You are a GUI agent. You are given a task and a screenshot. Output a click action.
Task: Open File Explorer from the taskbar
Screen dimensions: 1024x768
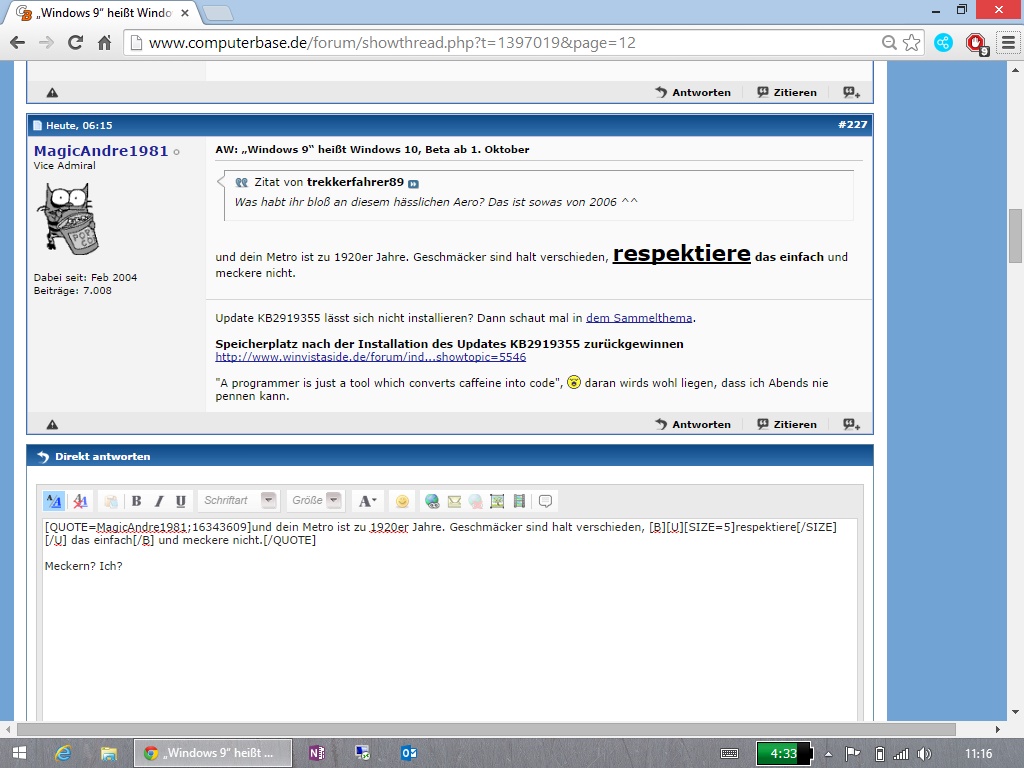tap(108, 753)
